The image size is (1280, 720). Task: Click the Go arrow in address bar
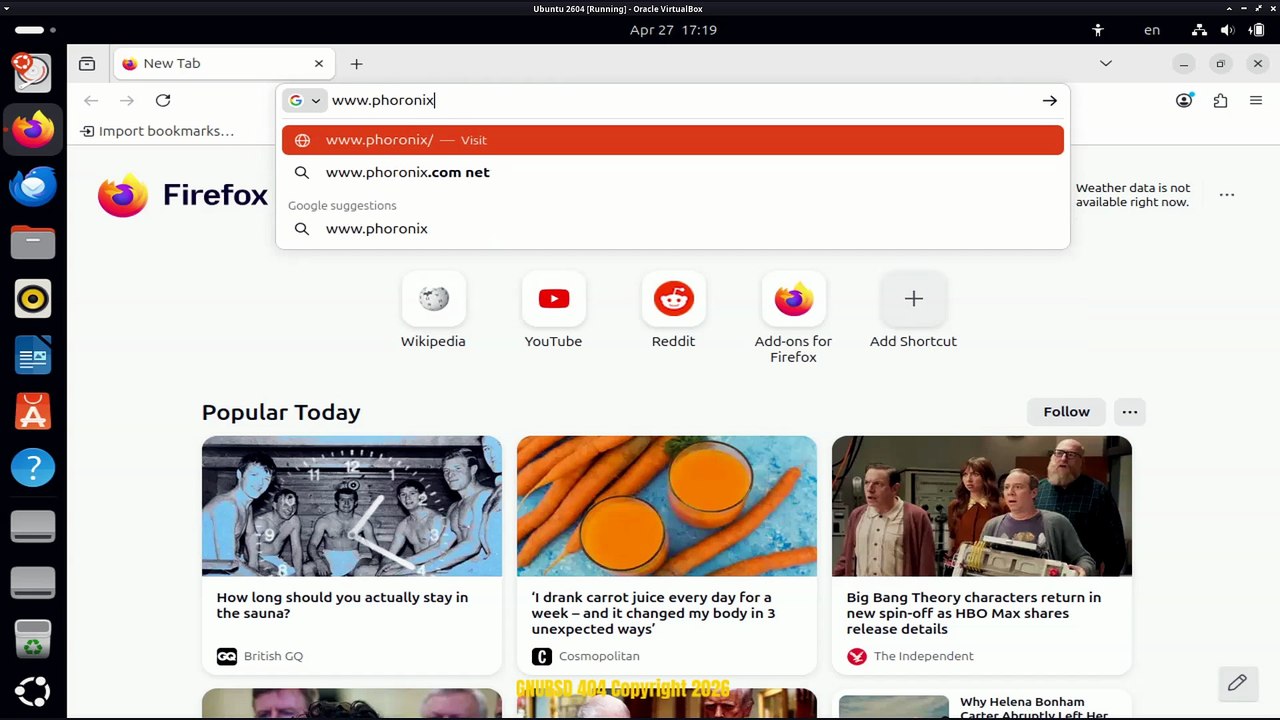[1049, 100]
